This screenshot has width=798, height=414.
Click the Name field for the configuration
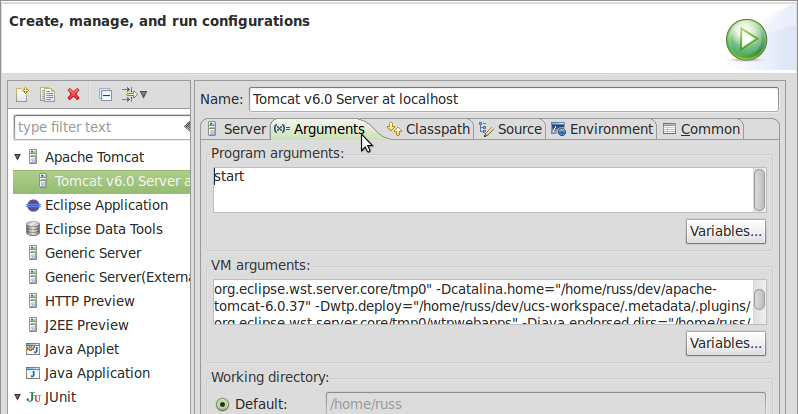click(x=514, y=99)
